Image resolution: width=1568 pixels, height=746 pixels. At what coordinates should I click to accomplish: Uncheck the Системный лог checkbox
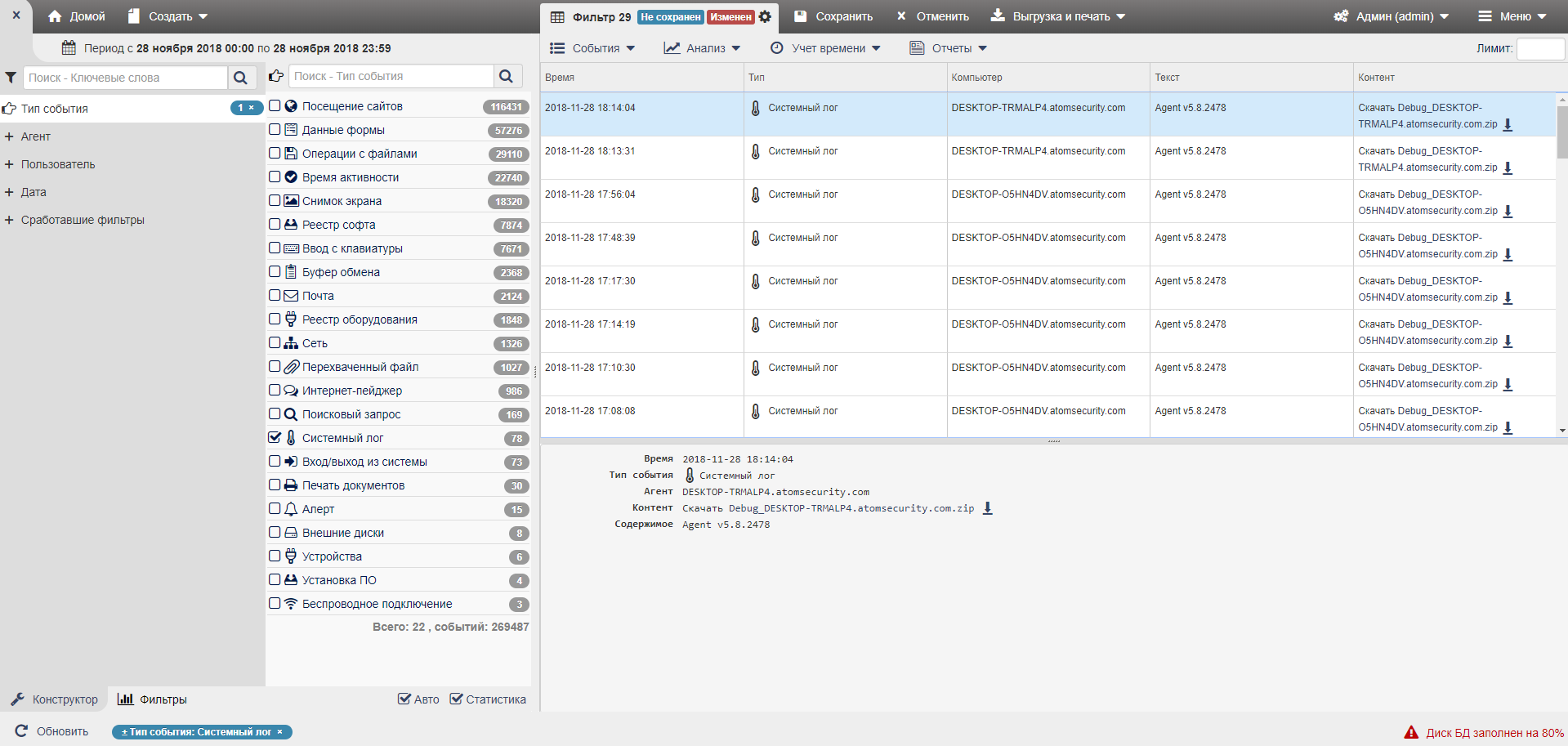[275, 437]
